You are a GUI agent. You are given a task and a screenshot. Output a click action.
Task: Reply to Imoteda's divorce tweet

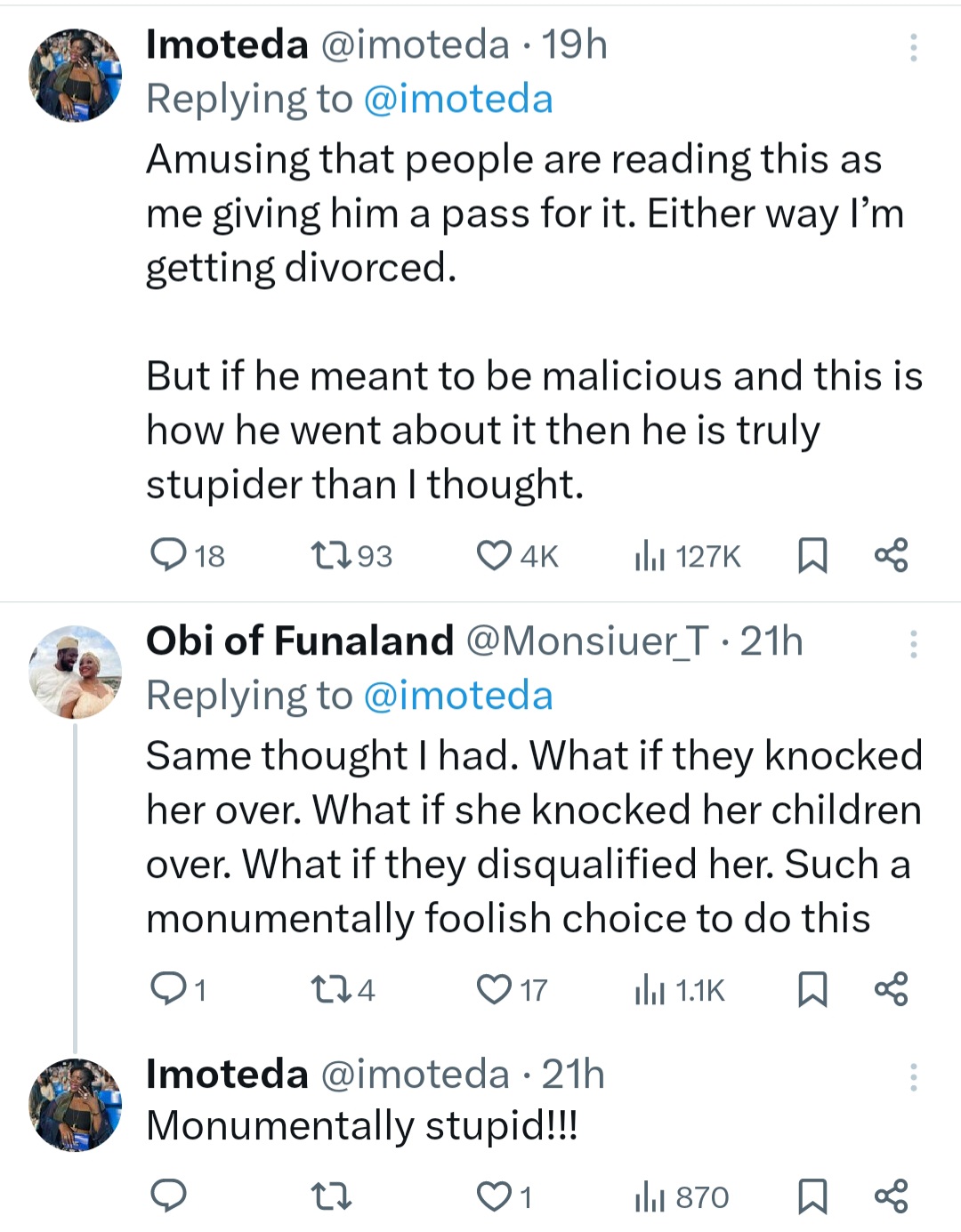click(168, 555)
